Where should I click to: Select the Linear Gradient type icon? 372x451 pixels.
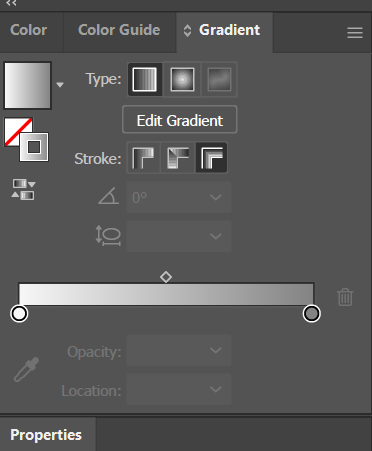pos(145,79)
